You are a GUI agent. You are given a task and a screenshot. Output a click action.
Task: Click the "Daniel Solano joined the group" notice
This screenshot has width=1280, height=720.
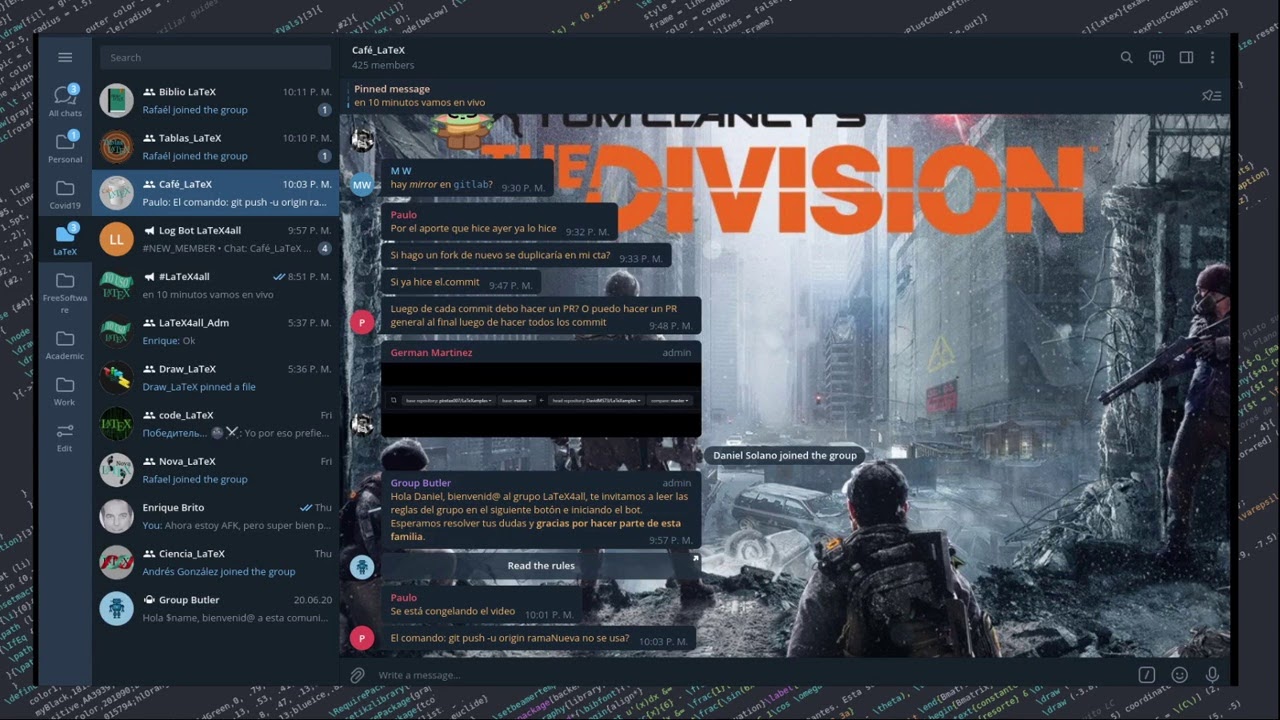coord(785,455)
